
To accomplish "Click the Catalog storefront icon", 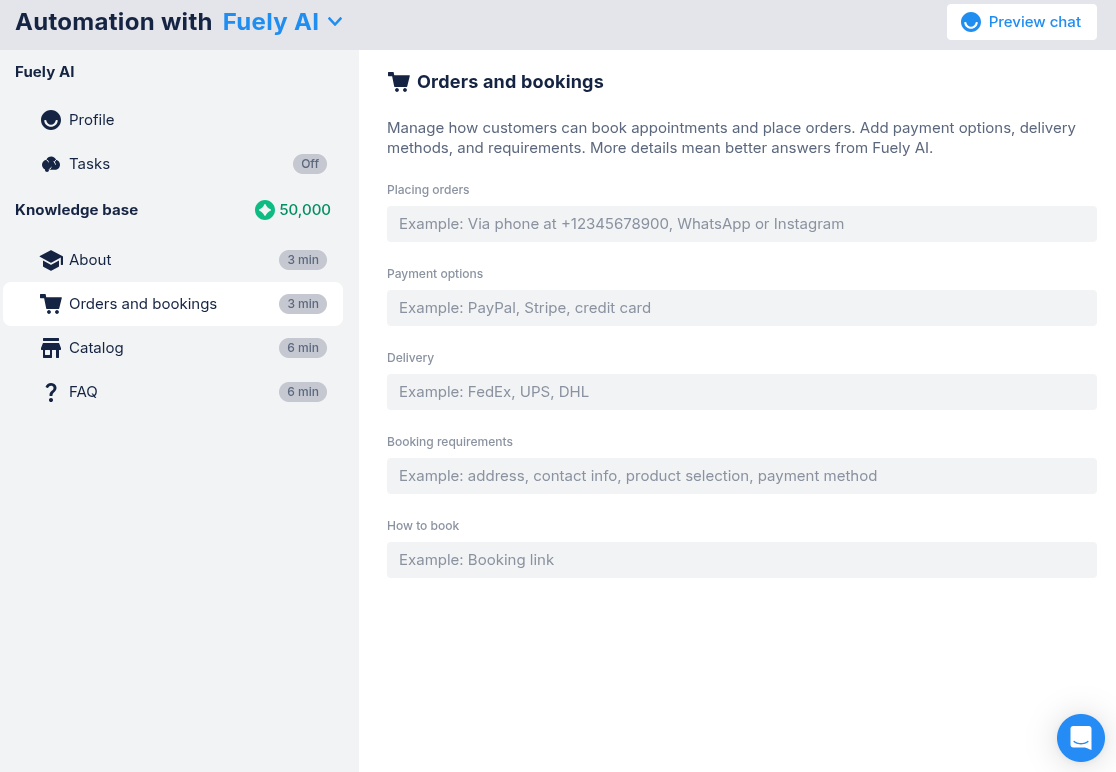I will 51,348.
